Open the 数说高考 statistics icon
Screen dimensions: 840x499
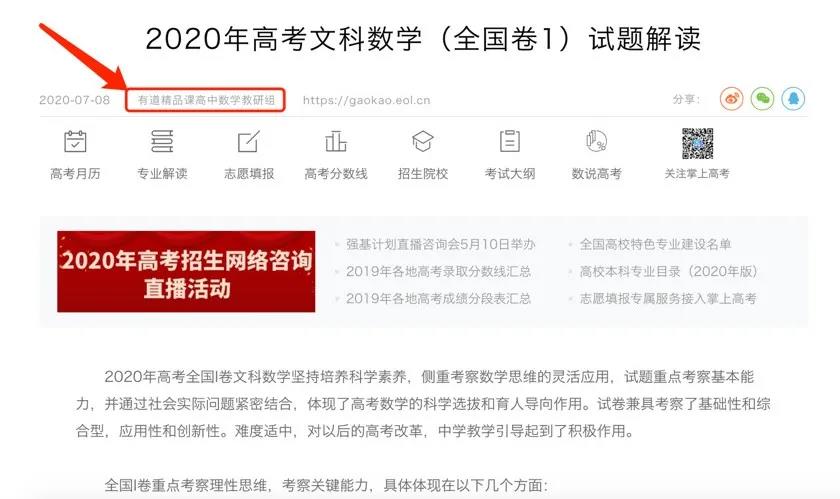(596, 142)
